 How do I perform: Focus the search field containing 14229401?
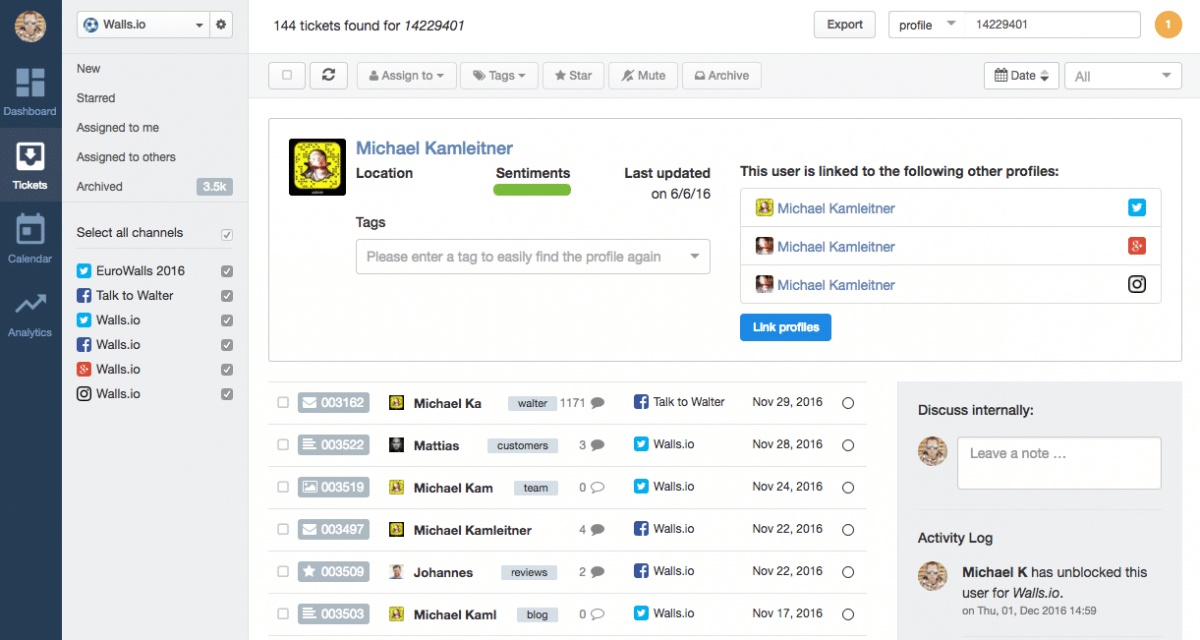[x=1053, y=25]
